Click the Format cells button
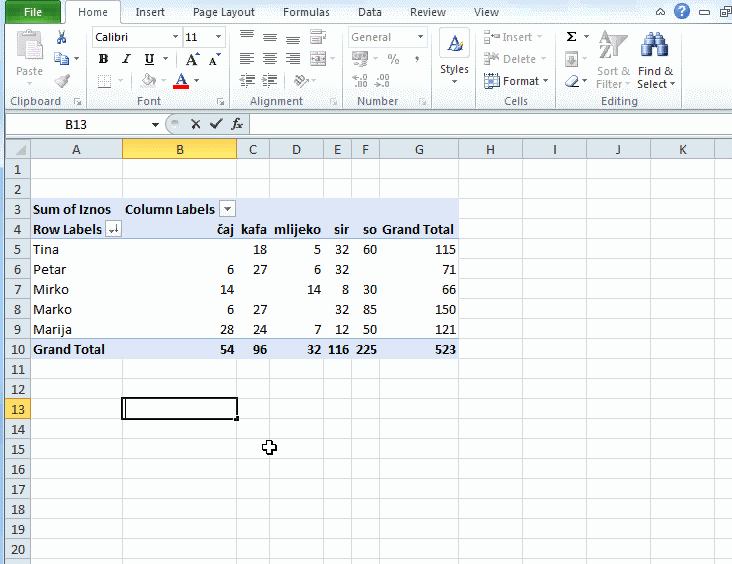 pyautogui.click(x=517, y=81)
